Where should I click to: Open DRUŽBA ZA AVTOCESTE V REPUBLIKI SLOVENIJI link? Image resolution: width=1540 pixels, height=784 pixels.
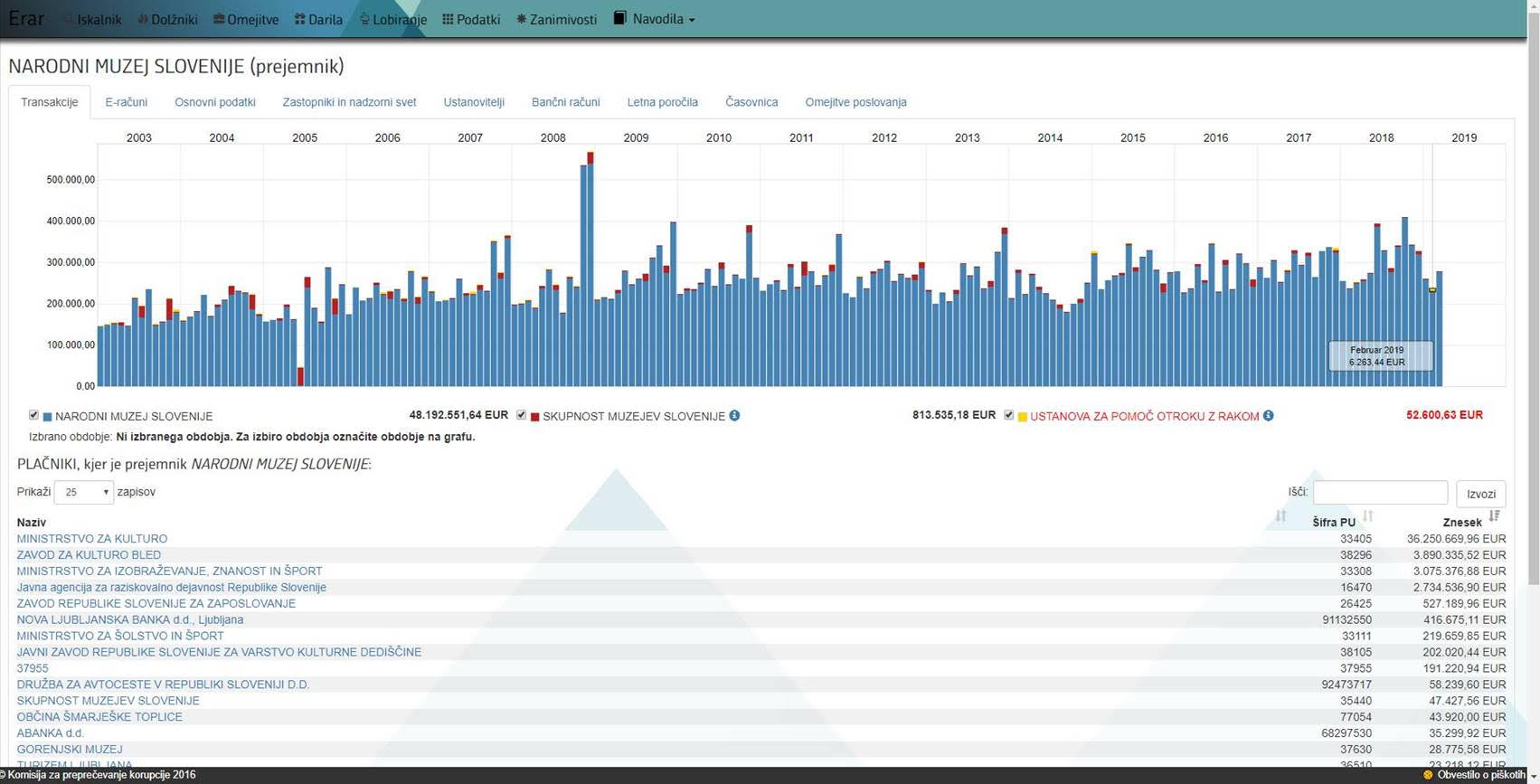(163, 685)
